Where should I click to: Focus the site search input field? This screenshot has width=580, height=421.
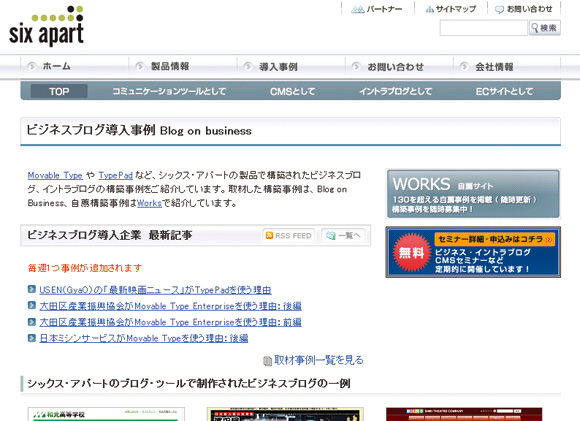[483, 28]
